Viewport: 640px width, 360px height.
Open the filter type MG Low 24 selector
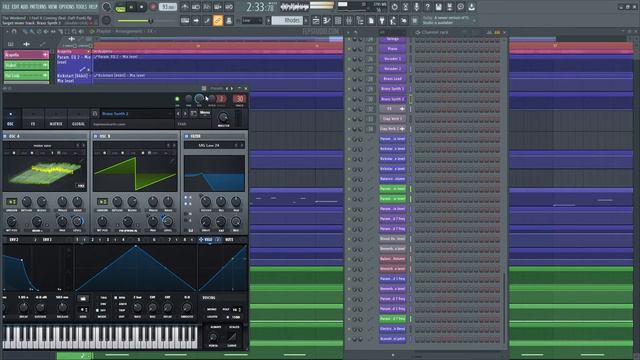[x=214, y=145]
